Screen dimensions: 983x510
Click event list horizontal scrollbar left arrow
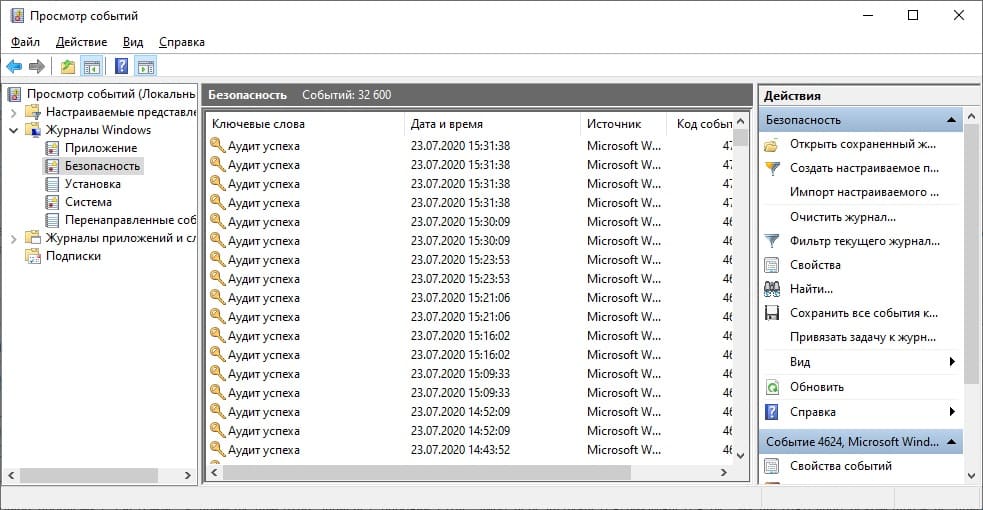click(214, 472)
